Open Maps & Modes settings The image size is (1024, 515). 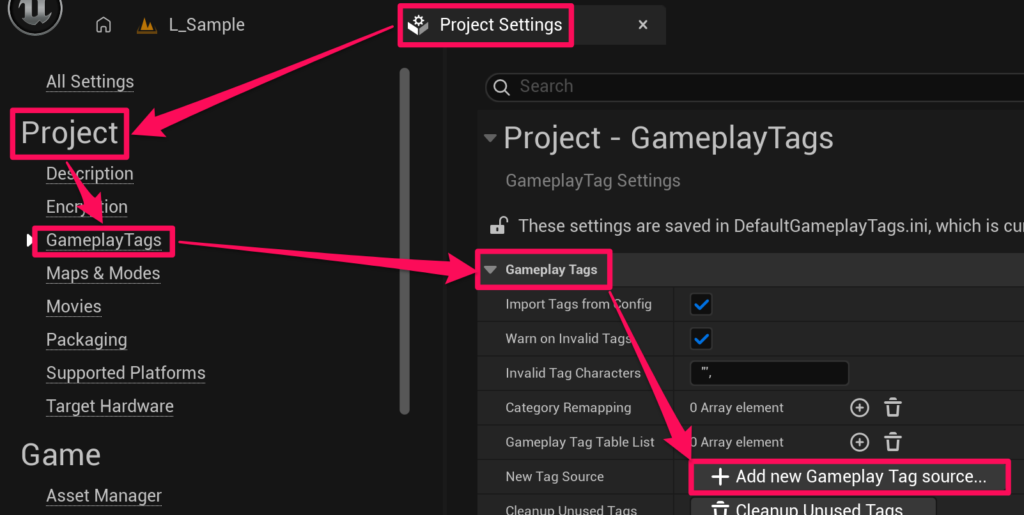(103, 273)
